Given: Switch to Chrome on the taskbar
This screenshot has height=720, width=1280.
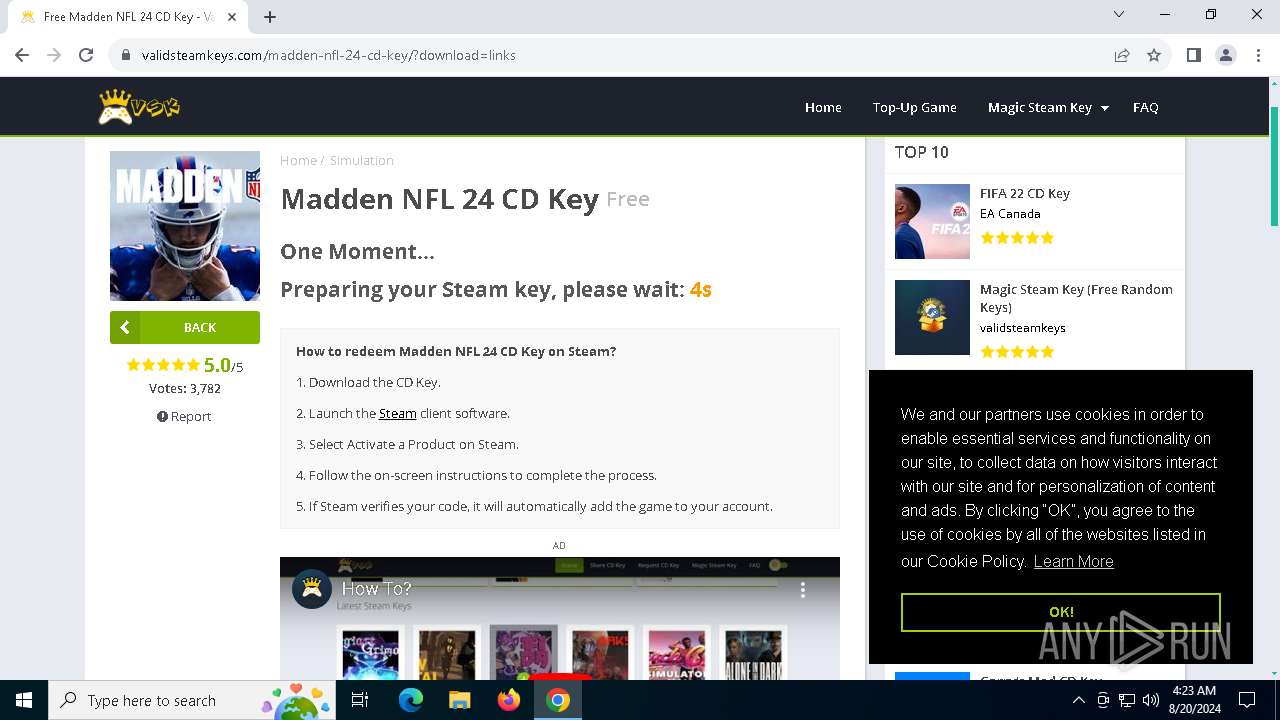Looking at the screenshot, I should 558,700.
